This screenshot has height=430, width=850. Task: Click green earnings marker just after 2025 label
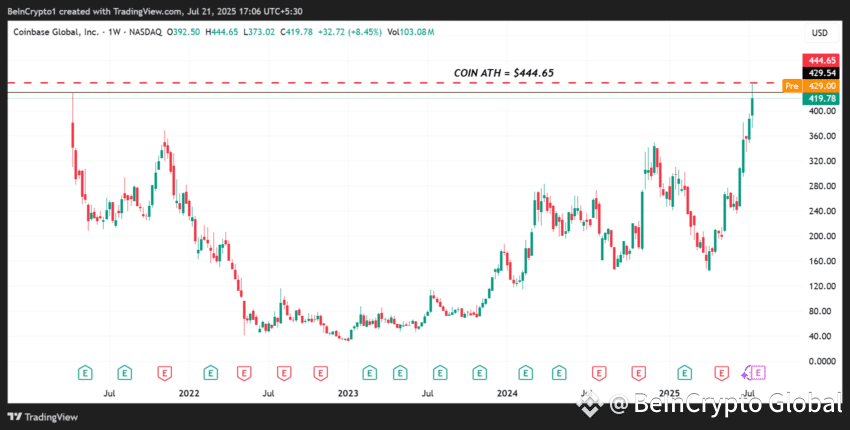685,373
